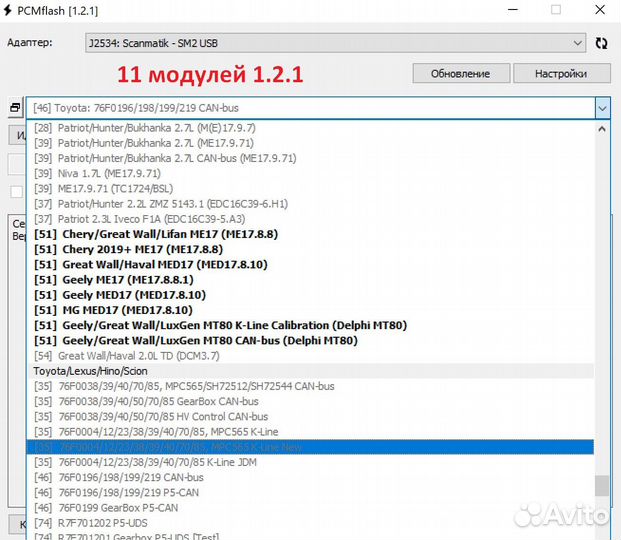Image resolution: width=621 pixels, height=540 pixels.
Task: Select Geely/Great Wall/LuxGen MT80 CAN-bus entry
Action: [310, 341]
